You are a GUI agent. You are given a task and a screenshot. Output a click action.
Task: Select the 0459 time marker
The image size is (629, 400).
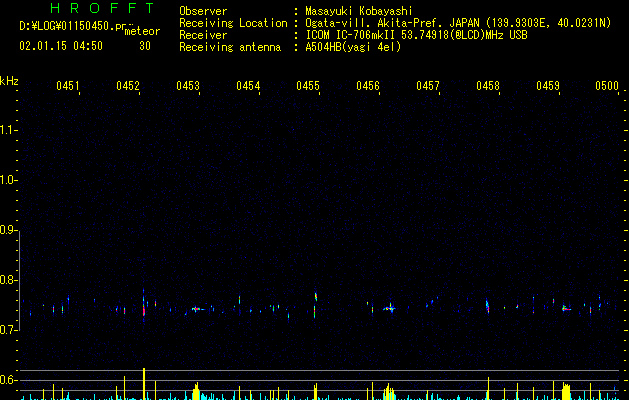click(x=548, y=86)
